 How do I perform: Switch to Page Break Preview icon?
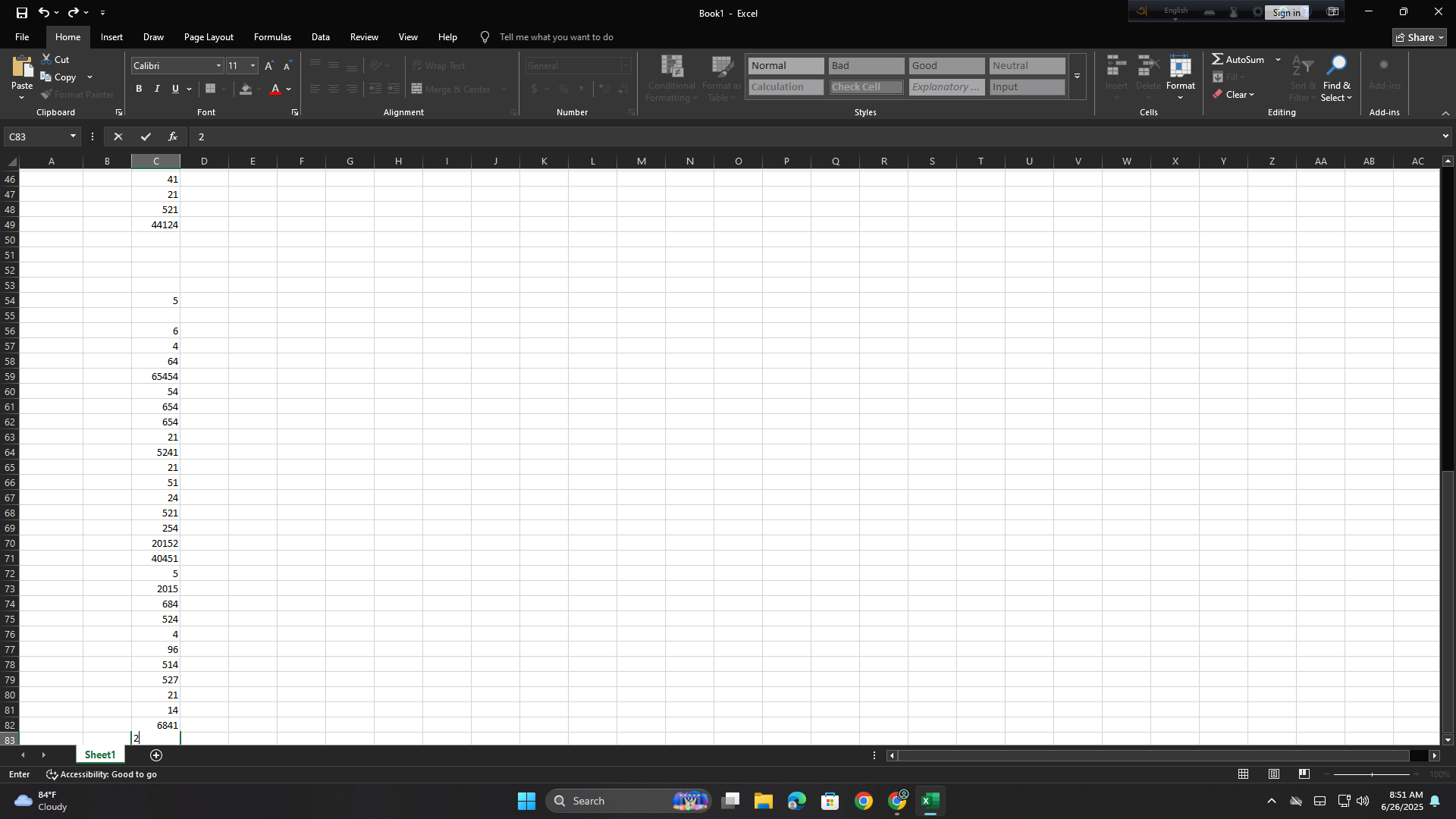1304,774
